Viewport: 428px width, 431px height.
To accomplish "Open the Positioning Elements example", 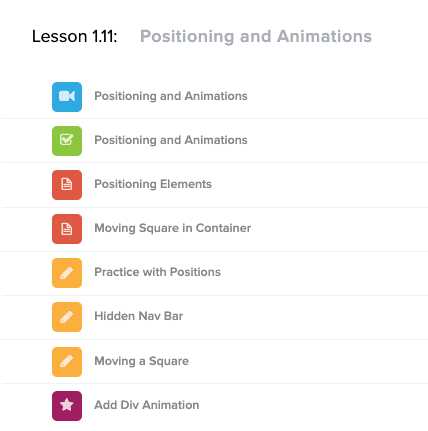I will coord(153,184).
